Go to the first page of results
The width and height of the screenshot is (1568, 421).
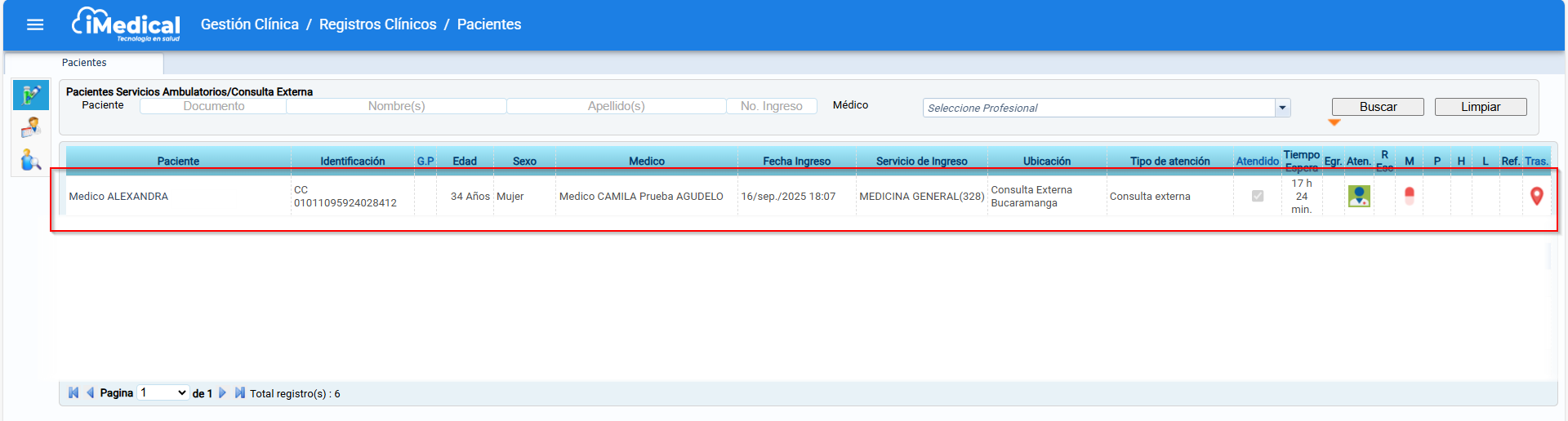point(73,393)
